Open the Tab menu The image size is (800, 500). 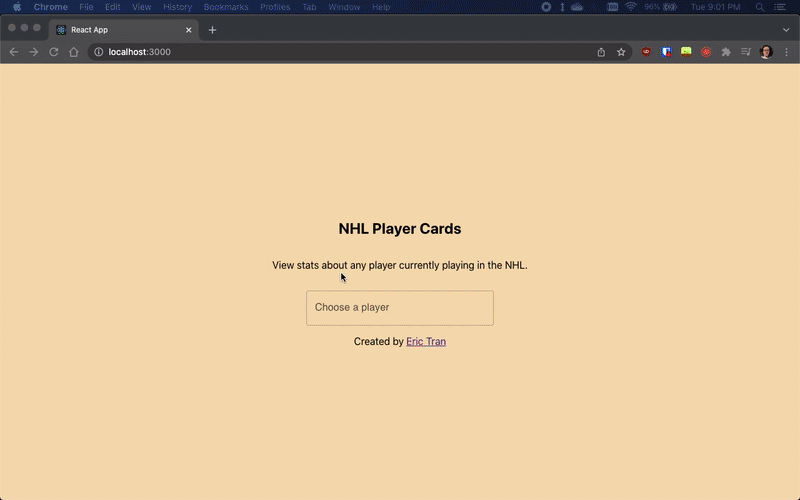(x=309, y=7)
